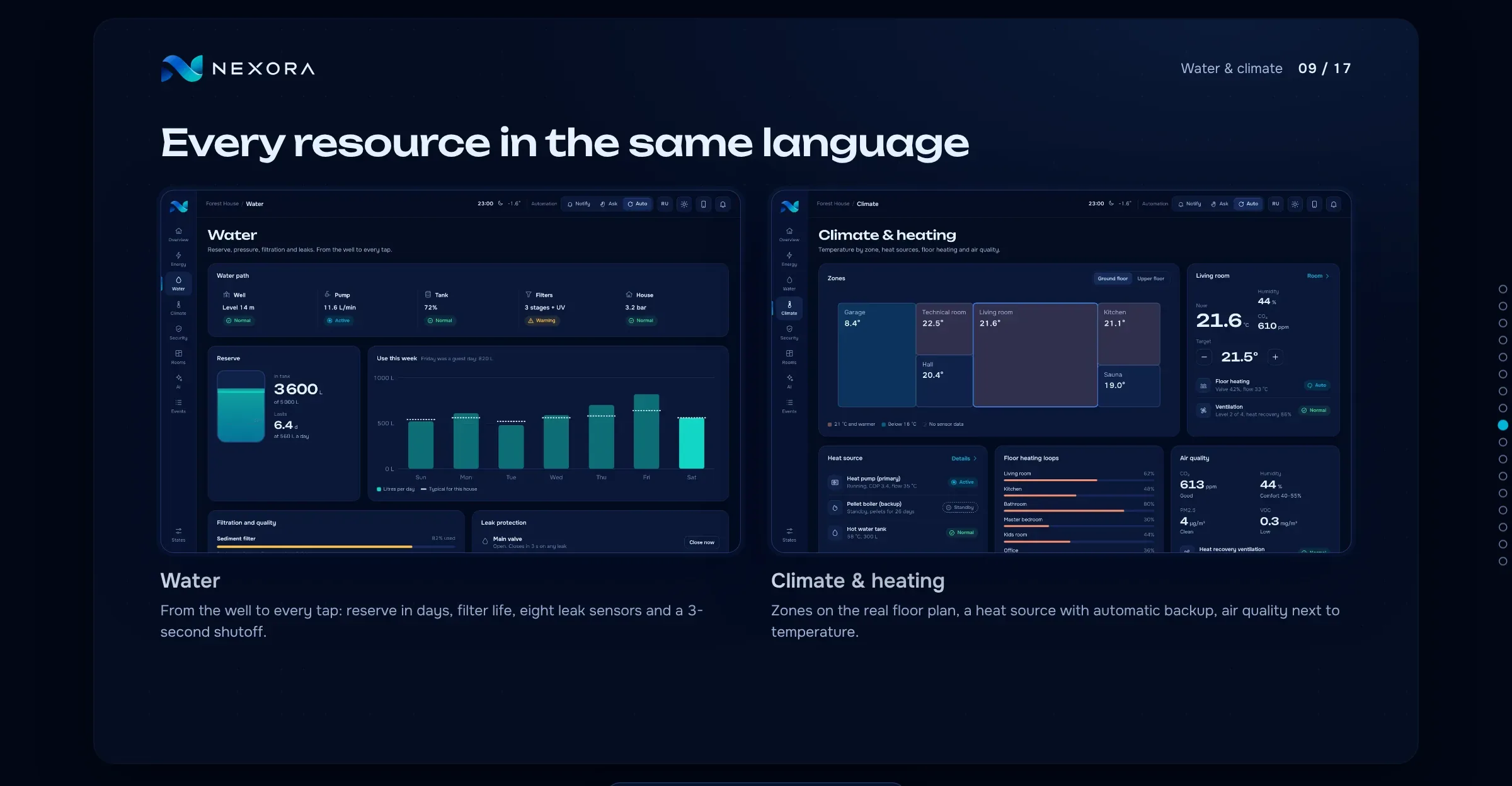Select the Sauna zone tile

pos(1129,386)
